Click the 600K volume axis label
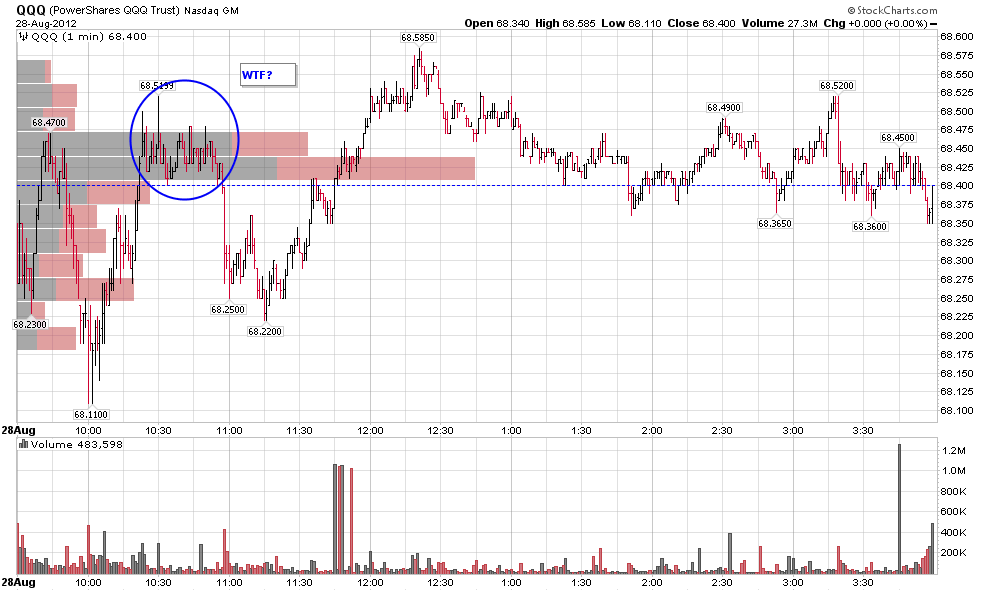The height and width of the screenshot is (591, 990). coord(953,512)
